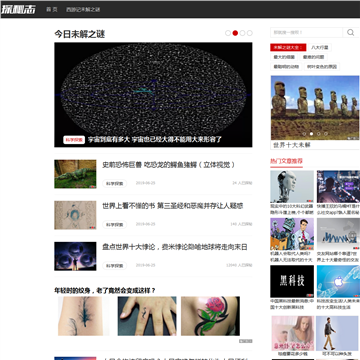Viewport: 360px width, 360px height.
Task: Click the magnifier search icon
Action: point(351,32)
